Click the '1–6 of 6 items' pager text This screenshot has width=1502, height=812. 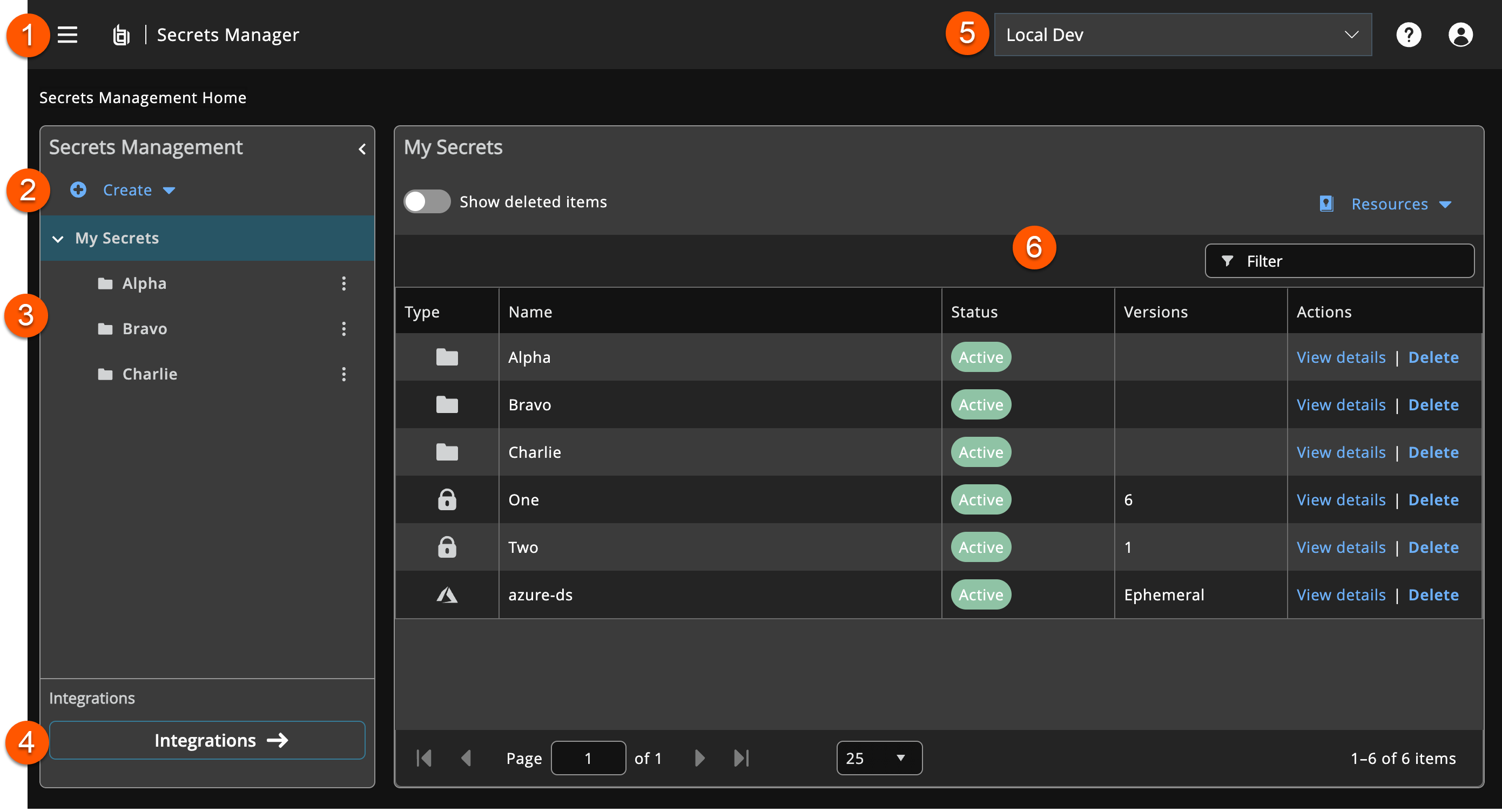click(x=1403, y=758)
